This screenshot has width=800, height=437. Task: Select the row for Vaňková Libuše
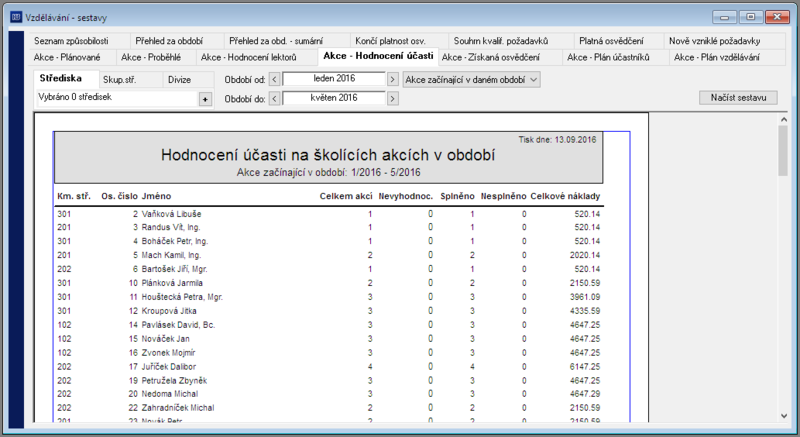(x=329, y=214)
